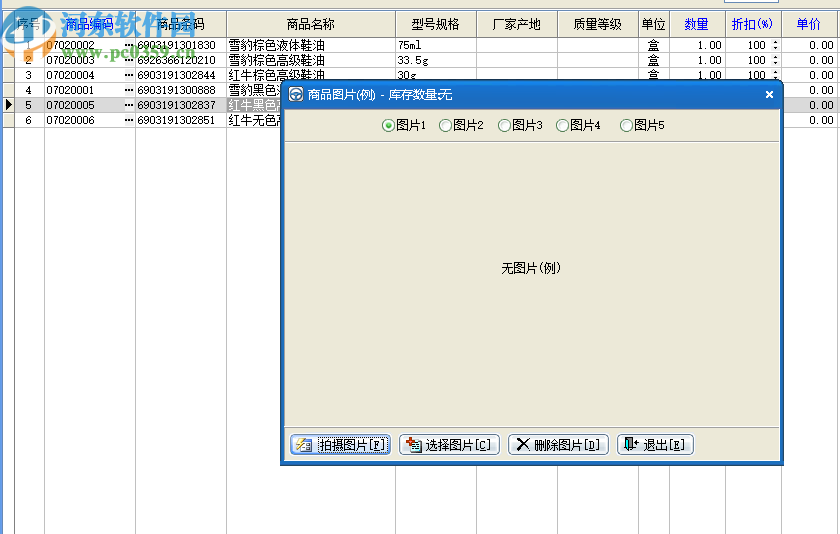Click product code 07020001
This screenshot has height=534, width=840.
[70, 90]
